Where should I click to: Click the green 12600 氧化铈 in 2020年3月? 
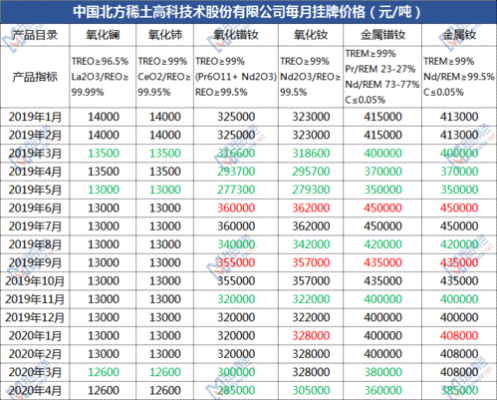point(165,372)
